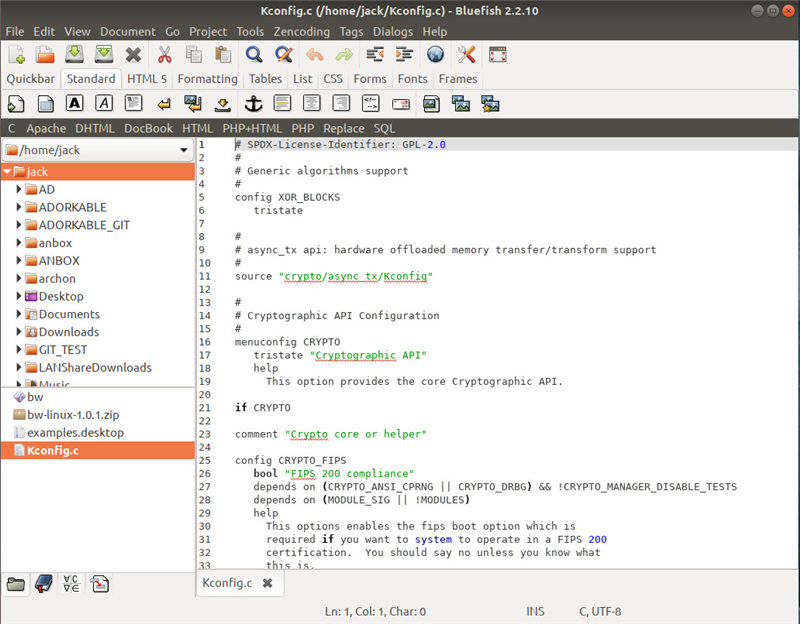The width and height of the screenshot is (800, 624).
Task: Place cursor on line 16 menuconfig CRYPTO
Action: (x=287, y=342)
